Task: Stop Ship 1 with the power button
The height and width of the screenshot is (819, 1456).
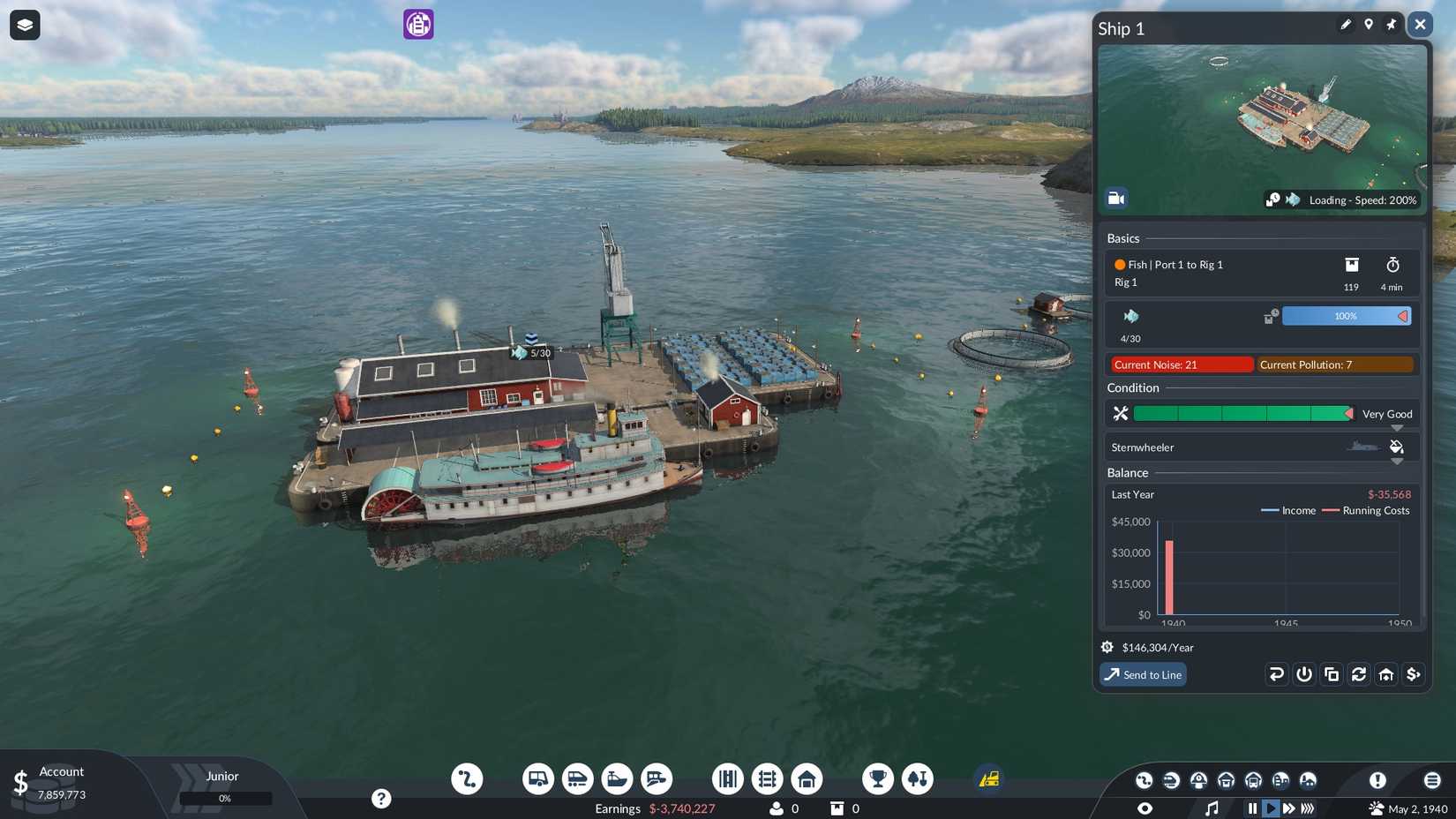Action: click(1304, 674)
